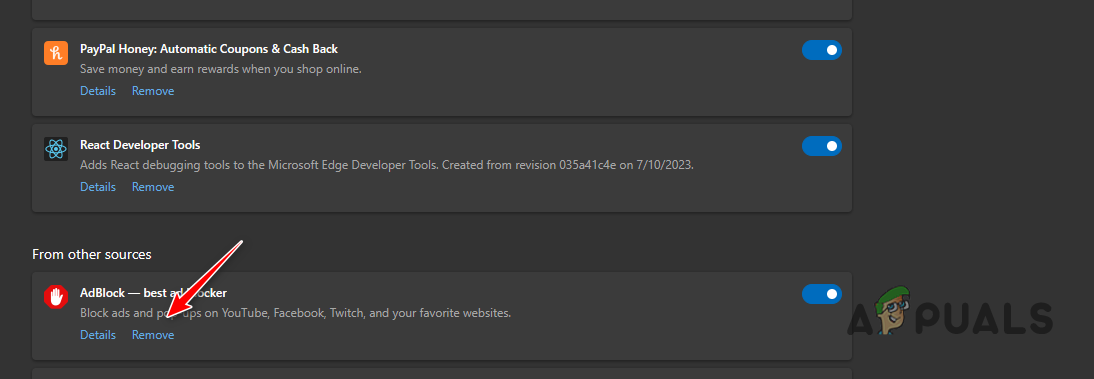Viewport: 1094px width, 379px height.
Task: Select the PayPal Honey extension title
Action: pyautogui.click(x=209, y=49)
